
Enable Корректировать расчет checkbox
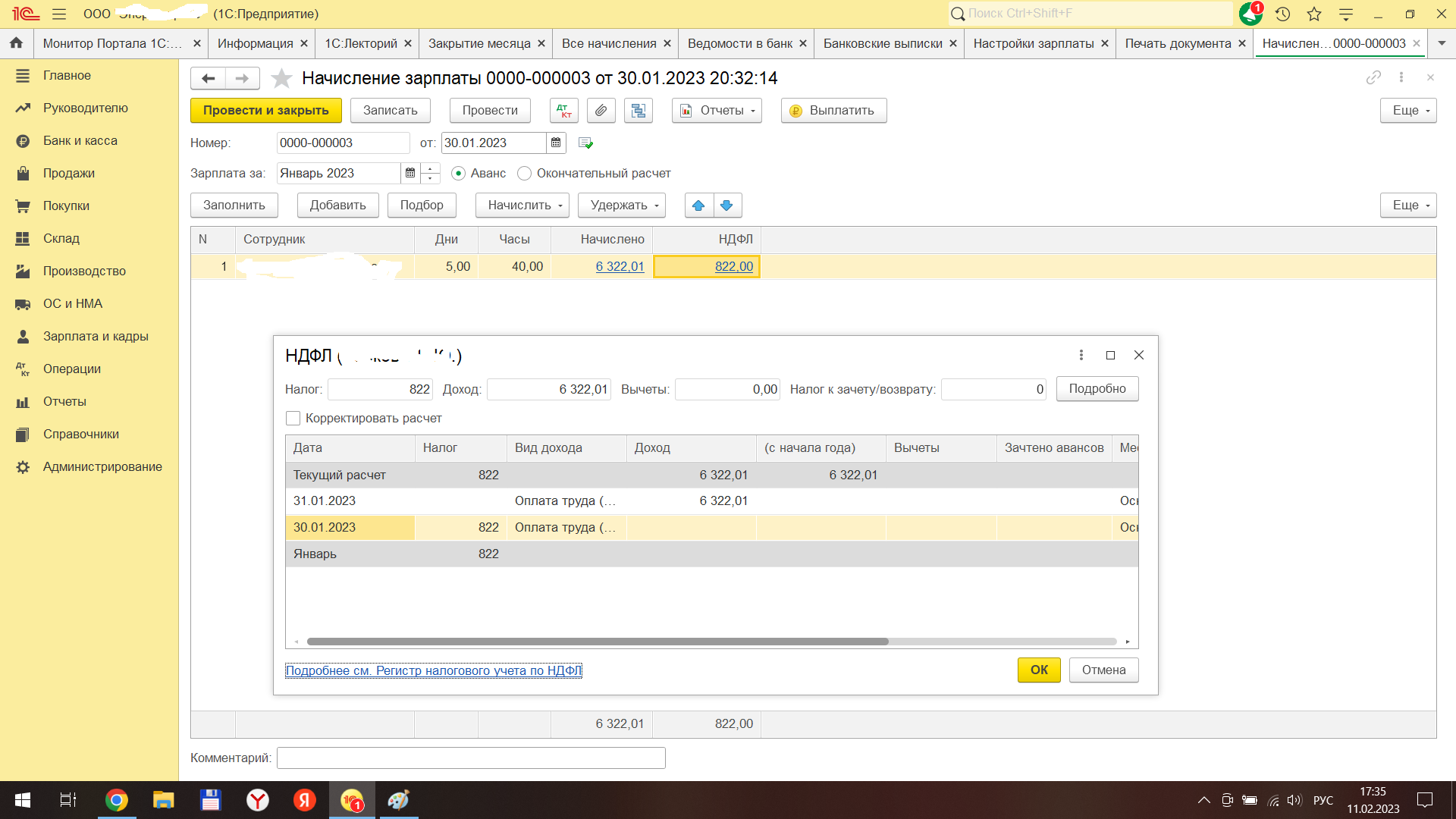point(293,419)
